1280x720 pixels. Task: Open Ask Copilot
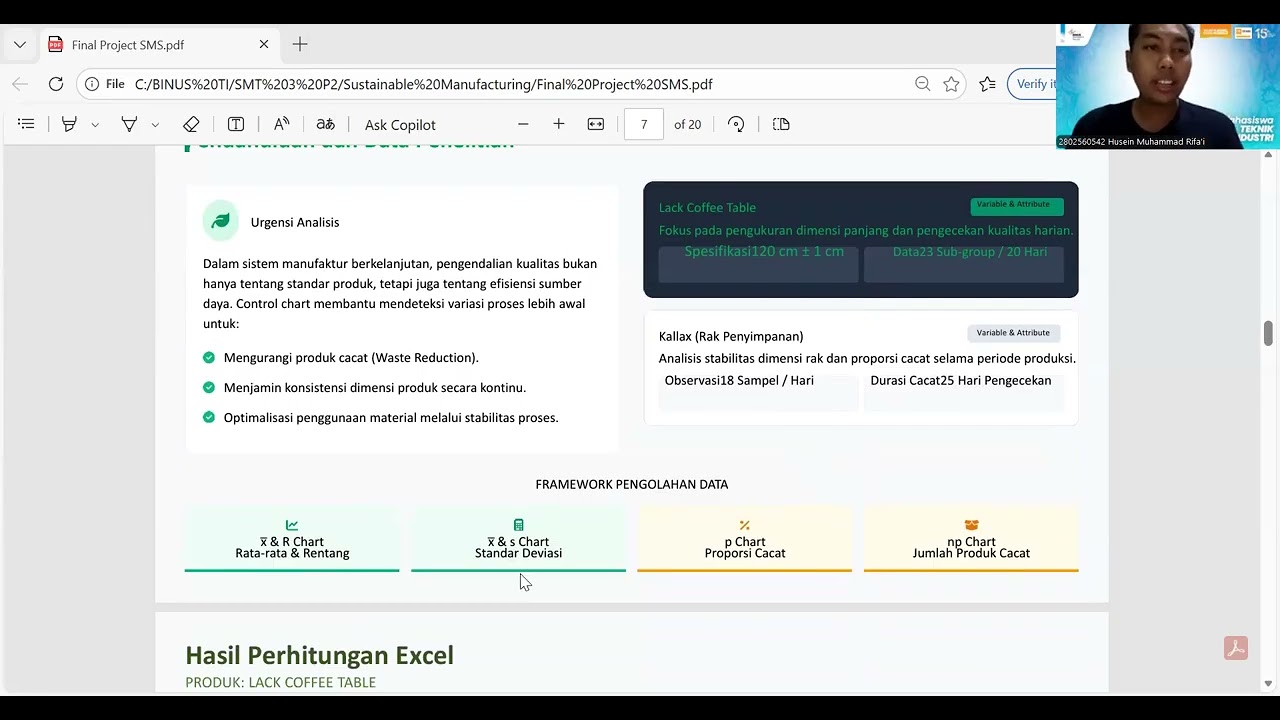point(400,125)
